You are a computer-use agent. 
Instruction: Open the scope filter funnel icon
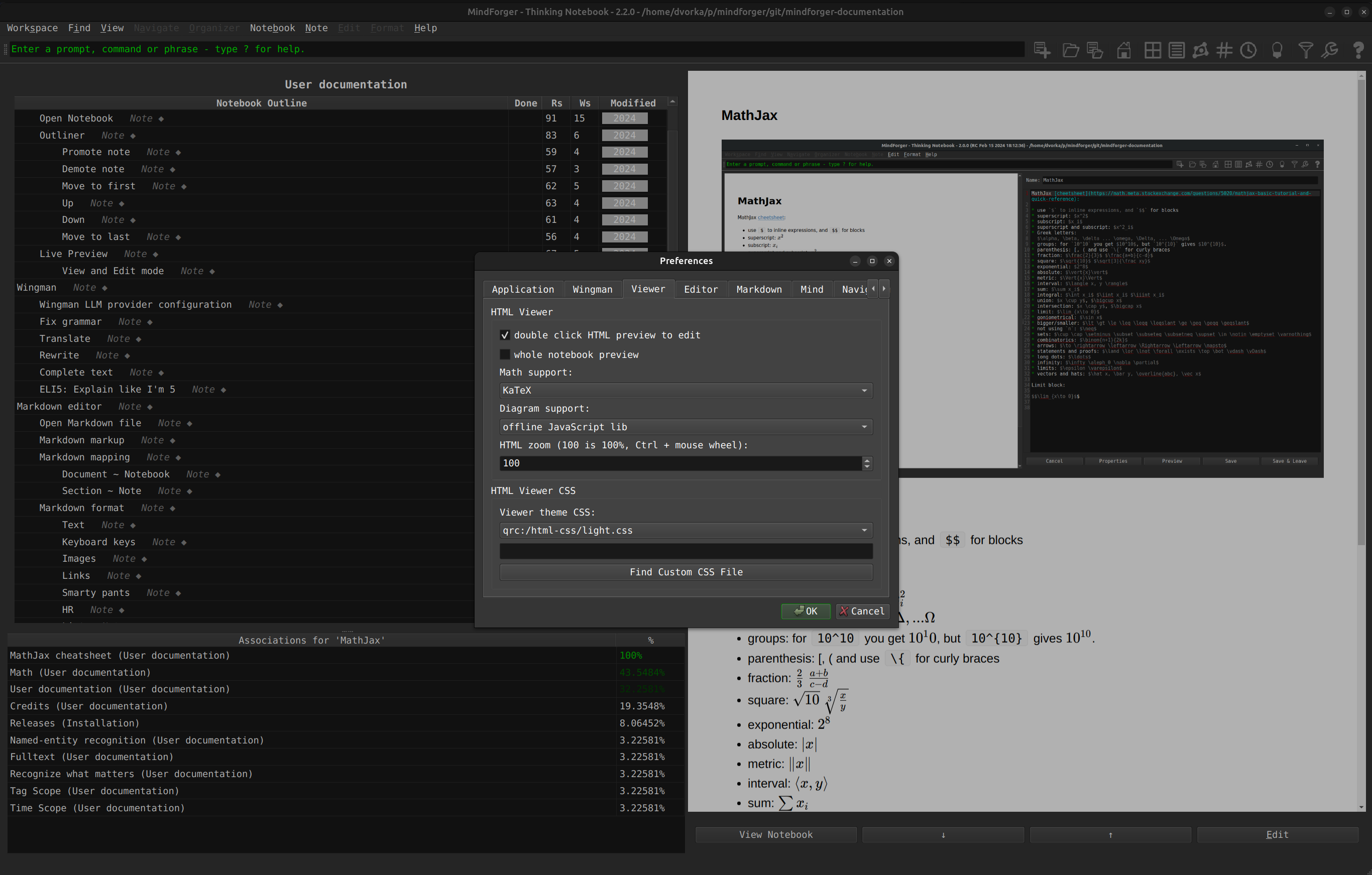[x=1305, y=50]
